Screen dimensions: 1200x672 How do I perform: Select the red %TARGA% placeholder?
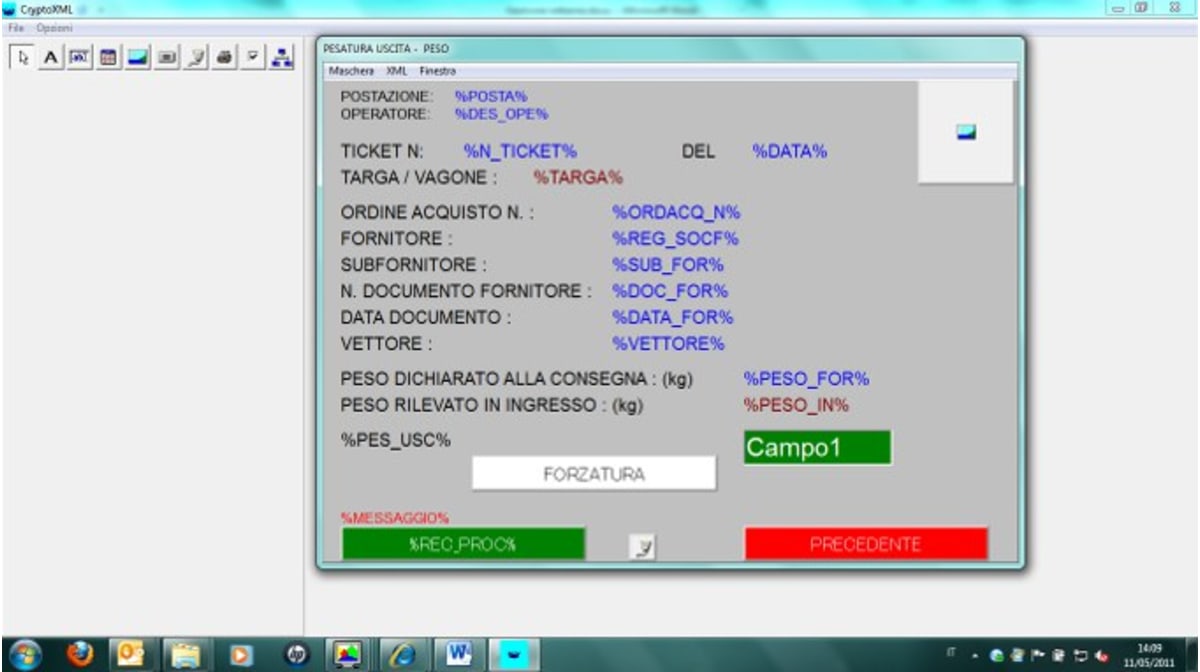click(578, 178)
